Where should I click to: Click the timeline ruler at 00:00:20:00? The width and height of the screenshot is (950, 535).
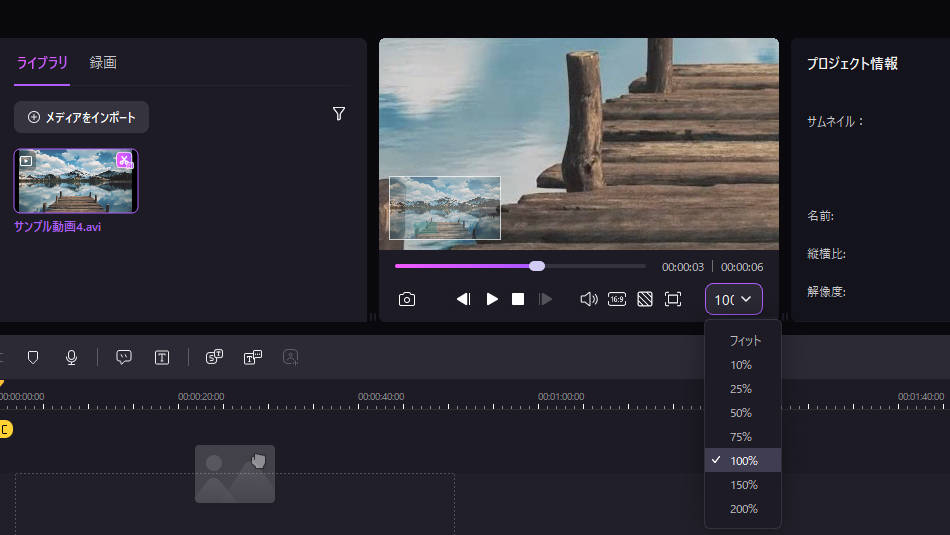(x=201, y=397)
